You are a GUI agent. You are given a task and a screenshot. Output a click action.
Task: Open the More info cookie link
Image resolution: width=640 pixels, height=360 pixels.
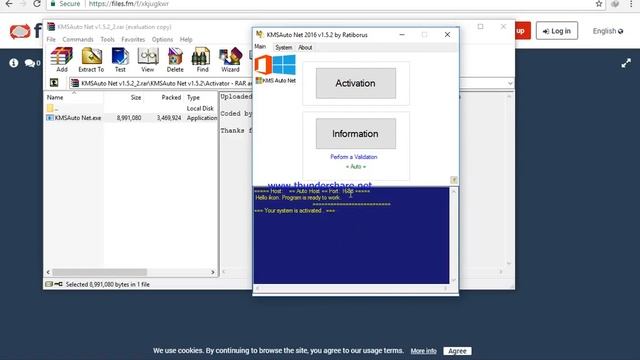(x=423, y=351)
